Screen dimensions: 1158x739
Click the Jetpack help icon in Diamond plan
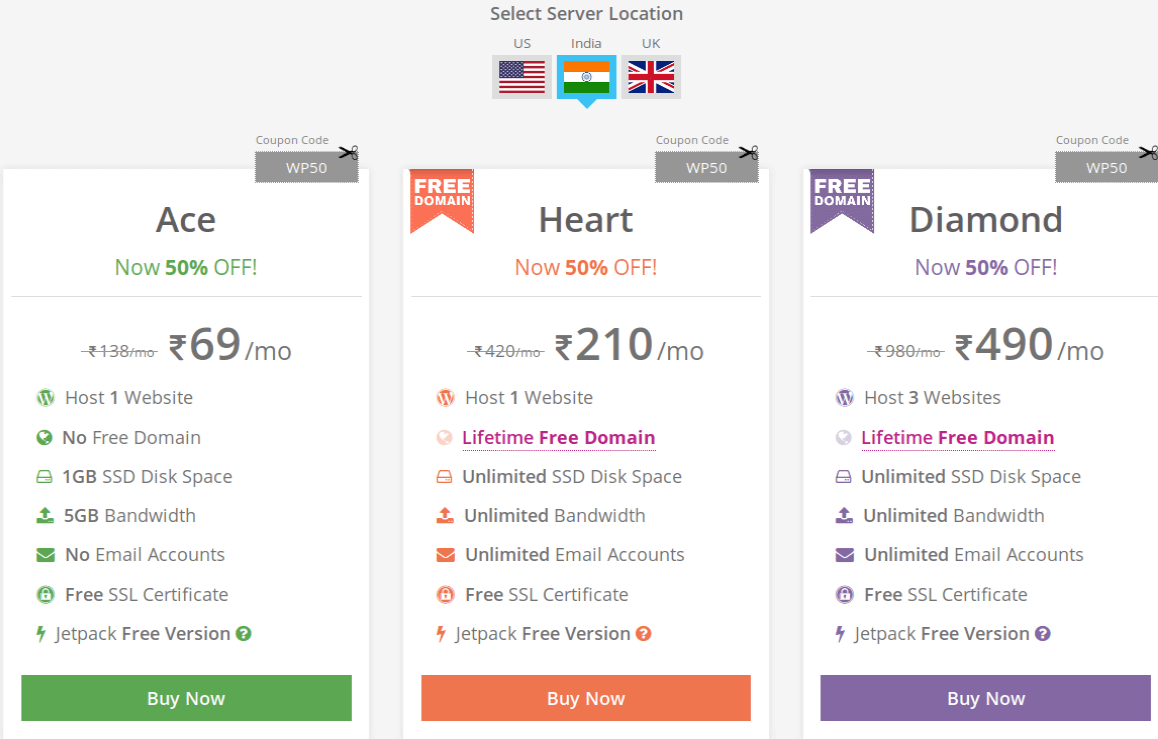(x=1043, y=633)
